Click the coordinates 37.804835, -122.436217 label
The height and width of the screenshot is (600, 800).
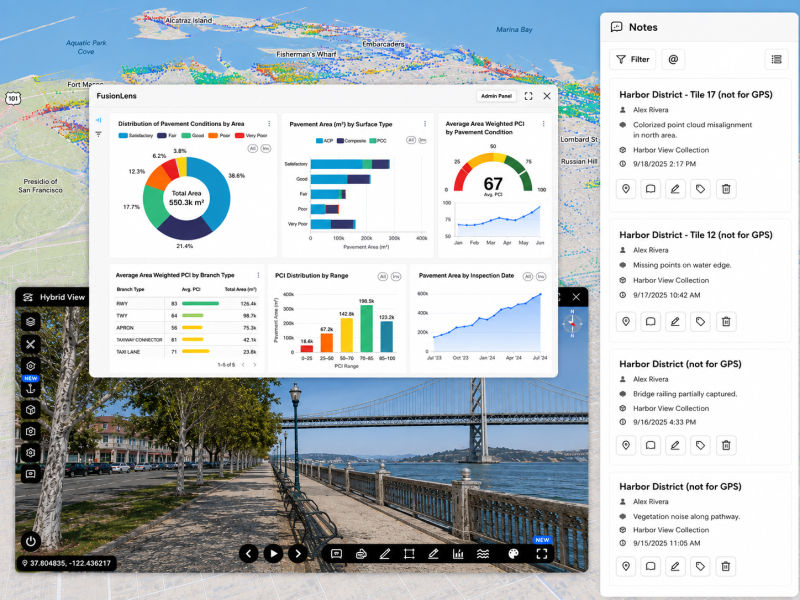coord(66,563)
